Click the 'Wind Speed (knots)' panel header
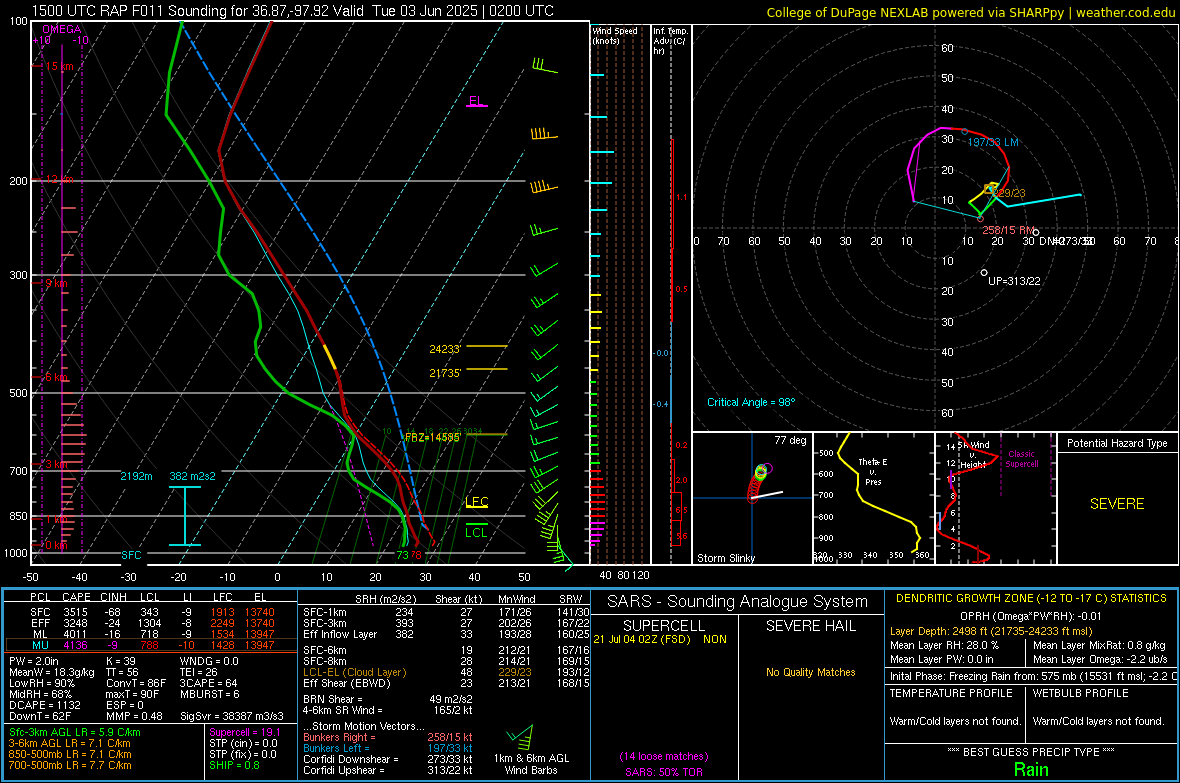 (615, 36)
